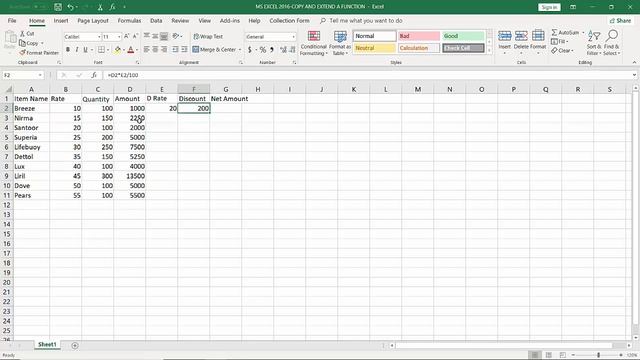Click the Increase Indent icon
Screen dimensions: 640x360
(184, 49)
